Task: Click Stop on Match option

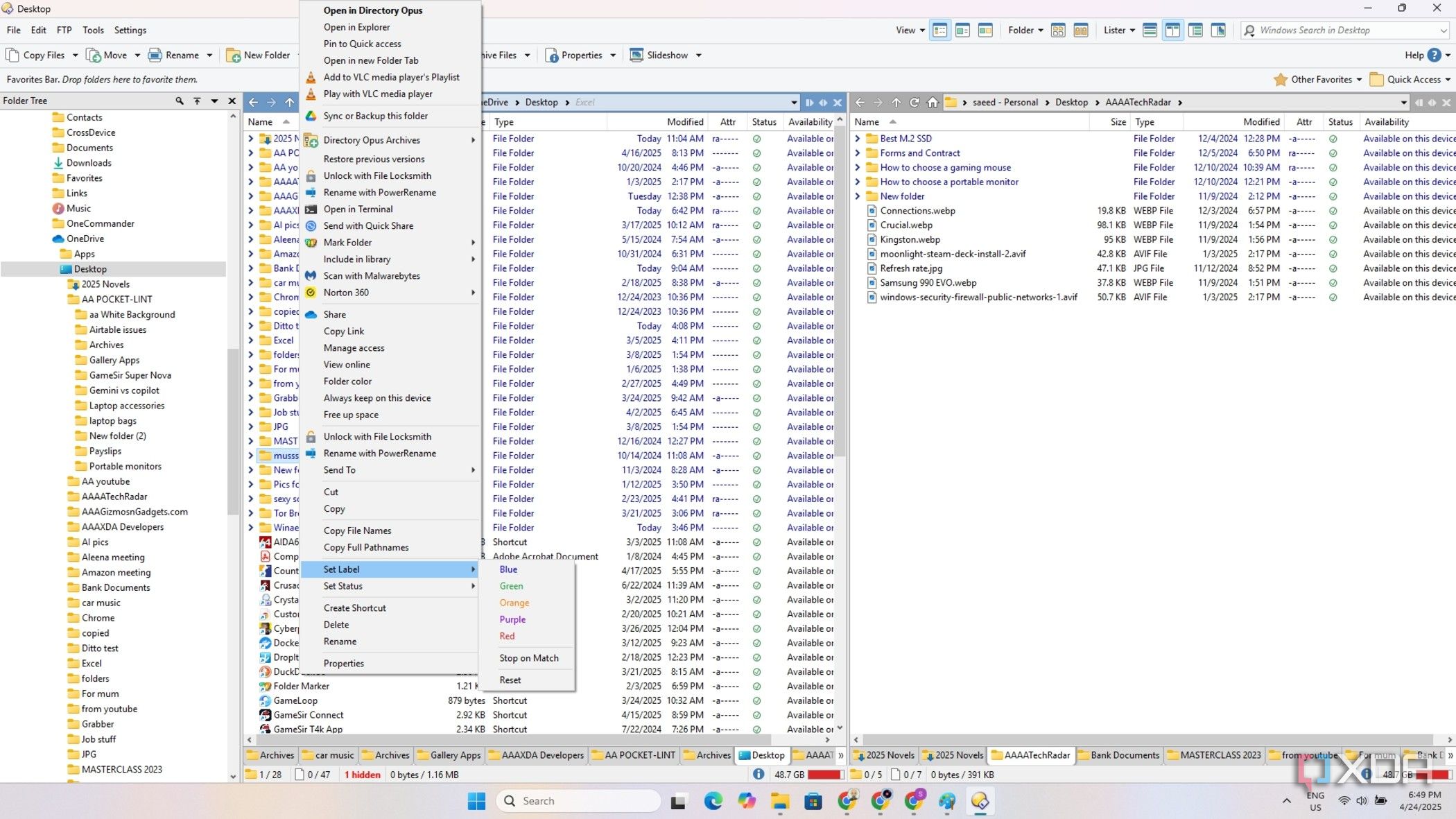Action: point(528,658)
